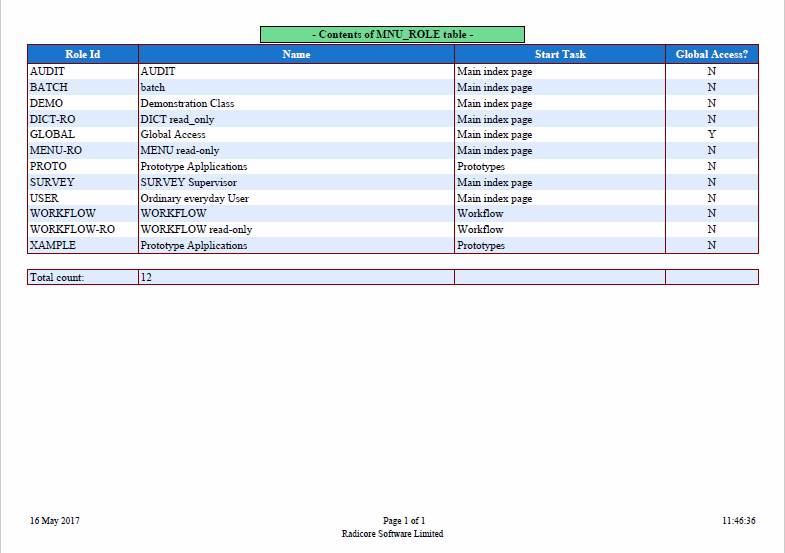Screen dimensions: 785x553
Task: Select the XAMPLE role id cell
Action: coord(53,245)
